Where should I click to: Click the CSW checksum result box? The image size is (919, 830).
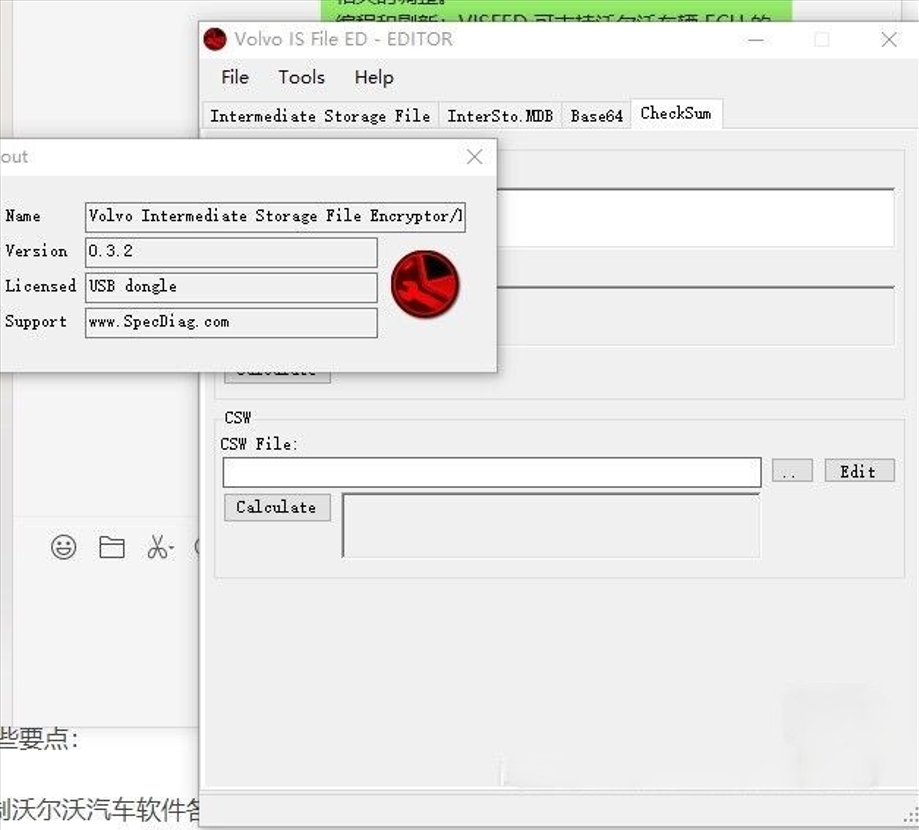[551, 525]
